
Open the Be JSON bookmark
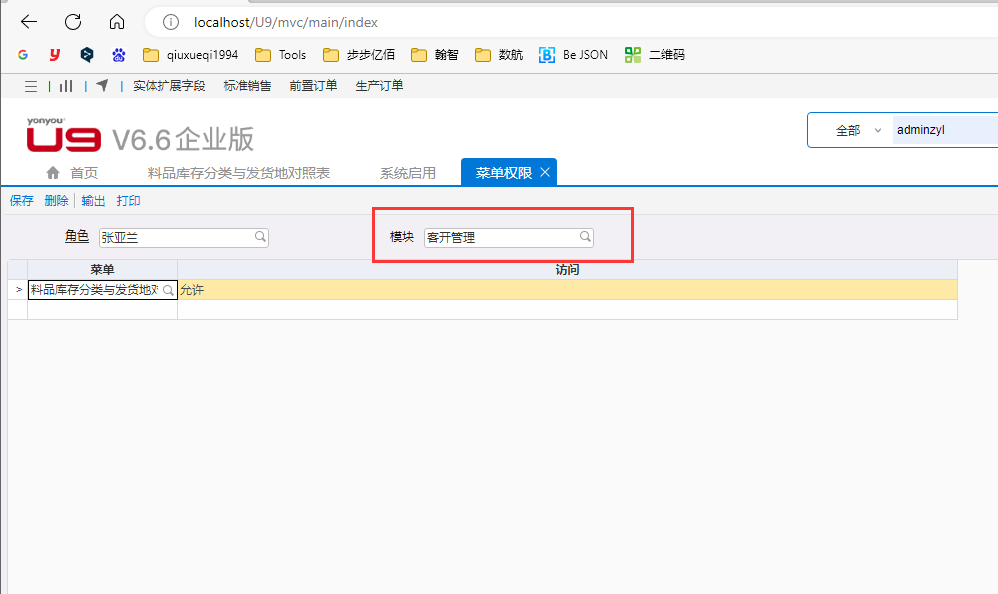(573, 55)
